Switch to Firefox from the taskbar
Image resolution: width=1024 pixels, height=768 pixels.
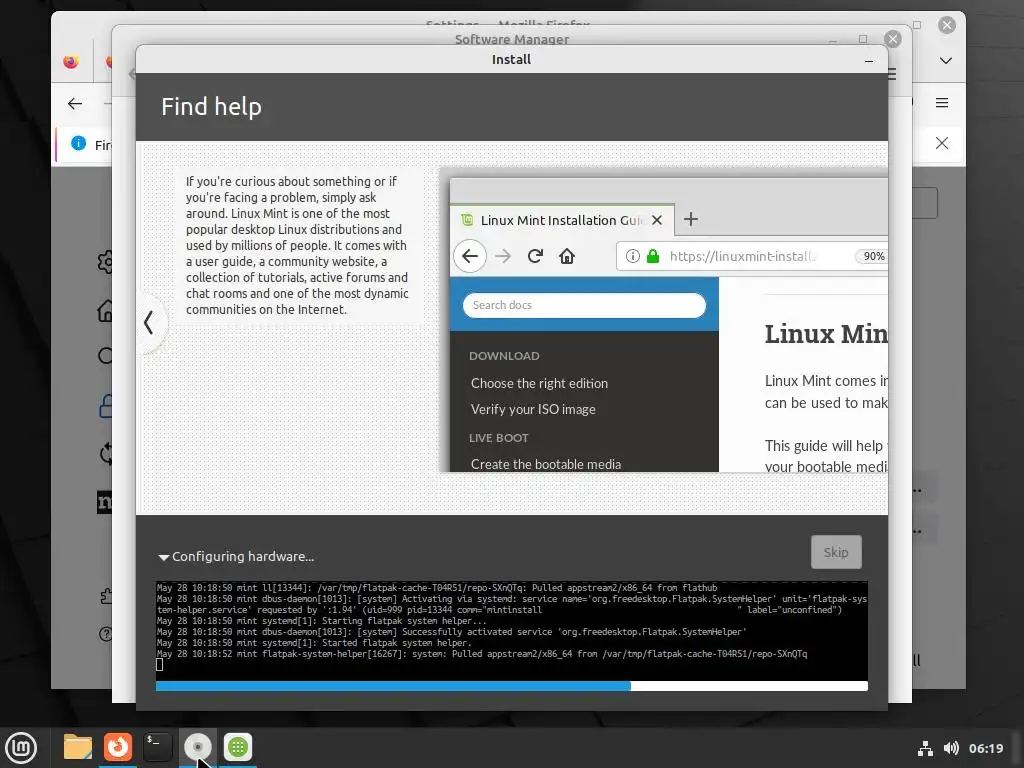[x=118, y=747]
